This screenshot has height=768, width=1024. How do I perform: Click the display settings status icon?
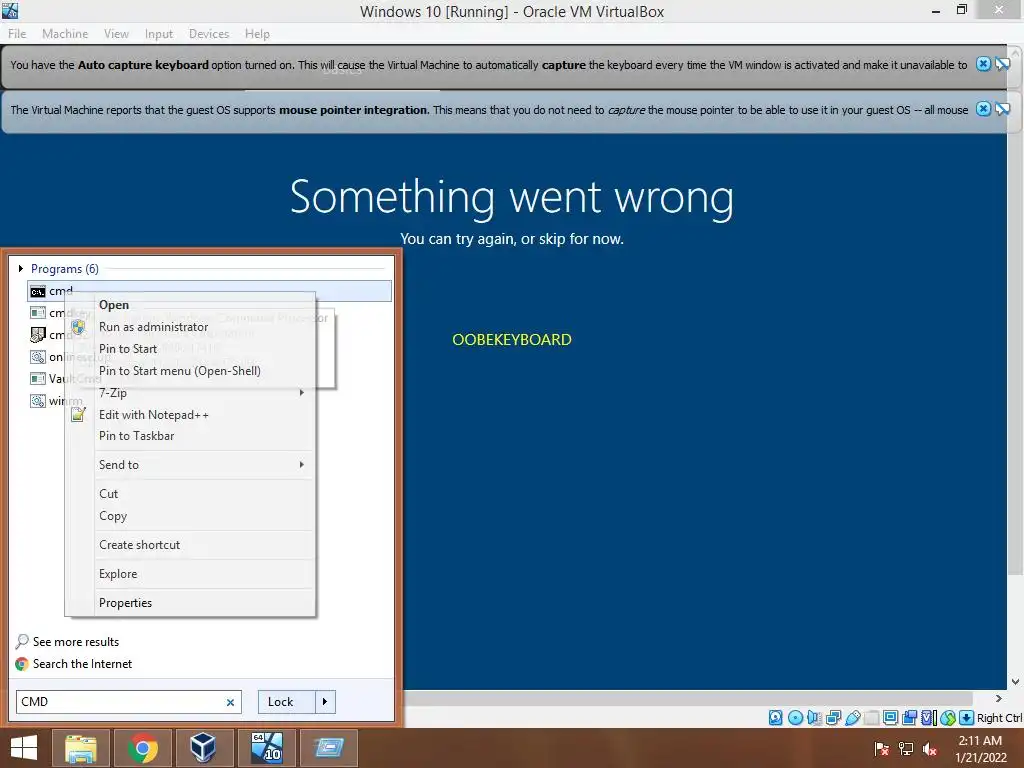(890, 718)
